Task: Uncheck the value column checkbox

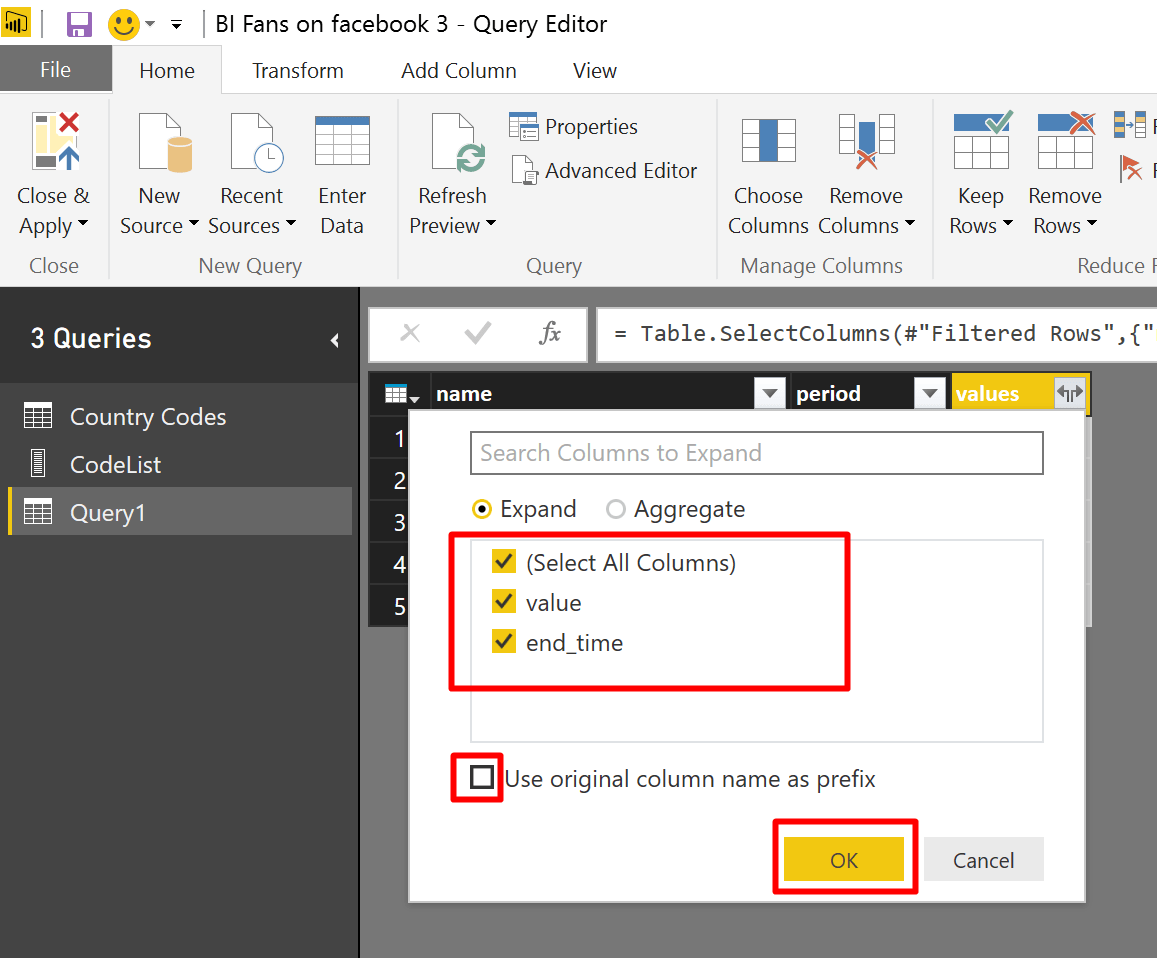Action: click(x=504, y=602)
